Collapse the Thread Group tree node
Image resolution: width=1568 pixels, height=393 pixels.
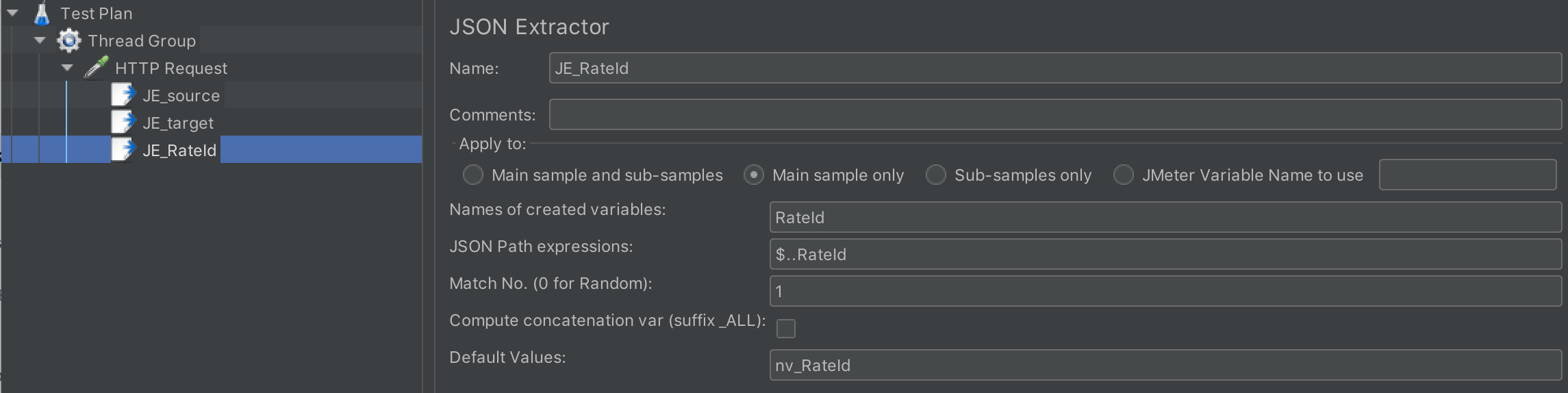tap(40, 40)
